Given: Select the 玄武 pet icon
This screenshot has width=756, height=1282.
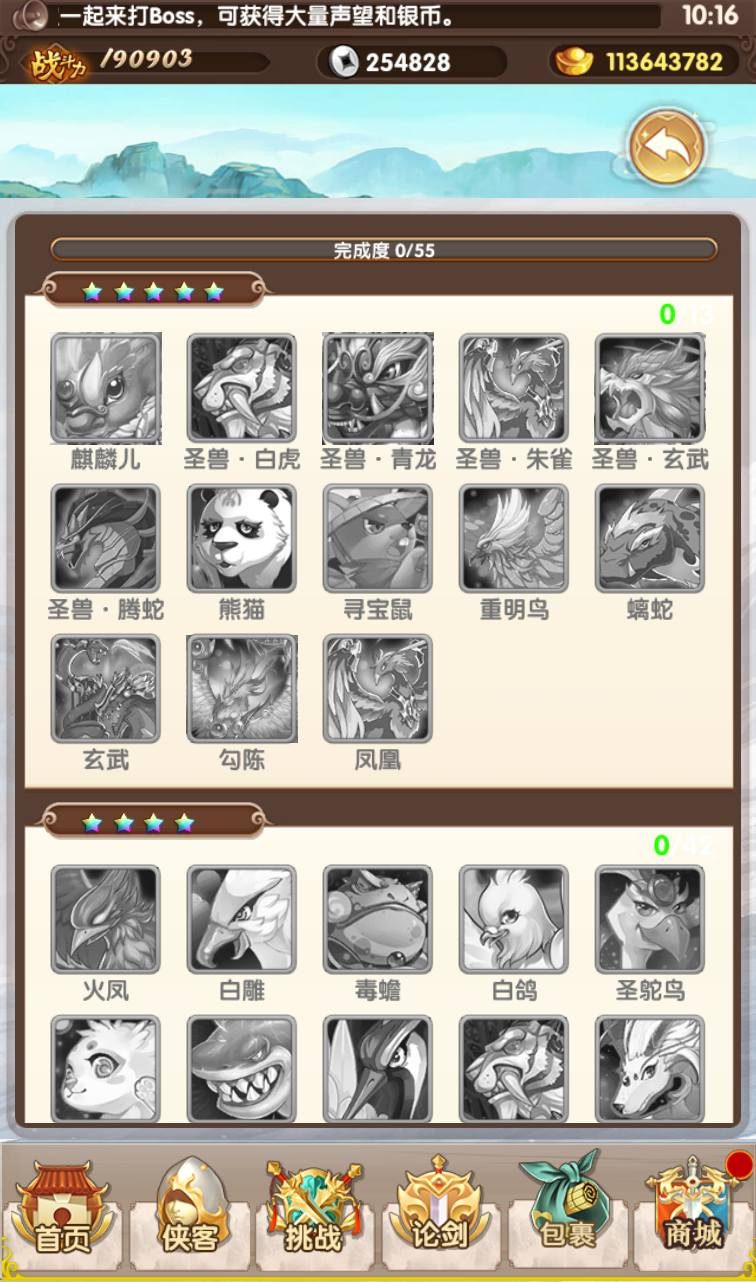Looking at the screenshot, I should (x=106, y=688).
